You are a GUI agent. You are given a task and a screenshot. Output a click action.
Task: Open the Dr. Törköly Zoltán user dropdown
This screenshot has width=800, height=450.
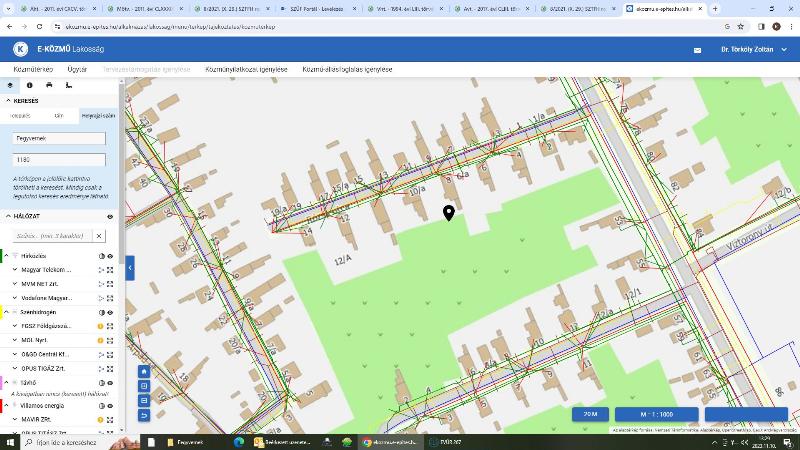(754, 49)
